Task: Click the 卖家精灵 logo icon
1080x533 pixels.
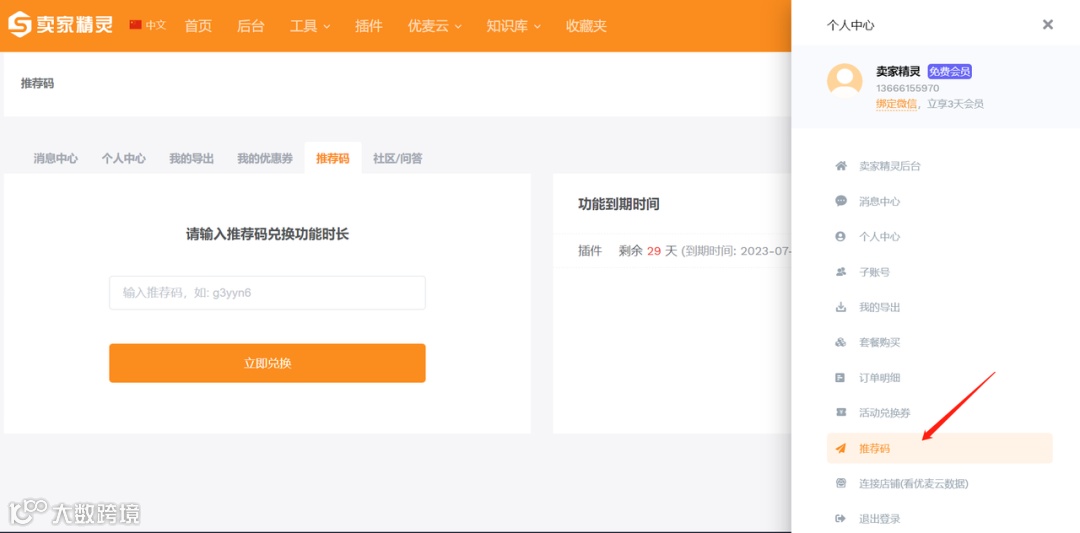Action: click(20, 25)
